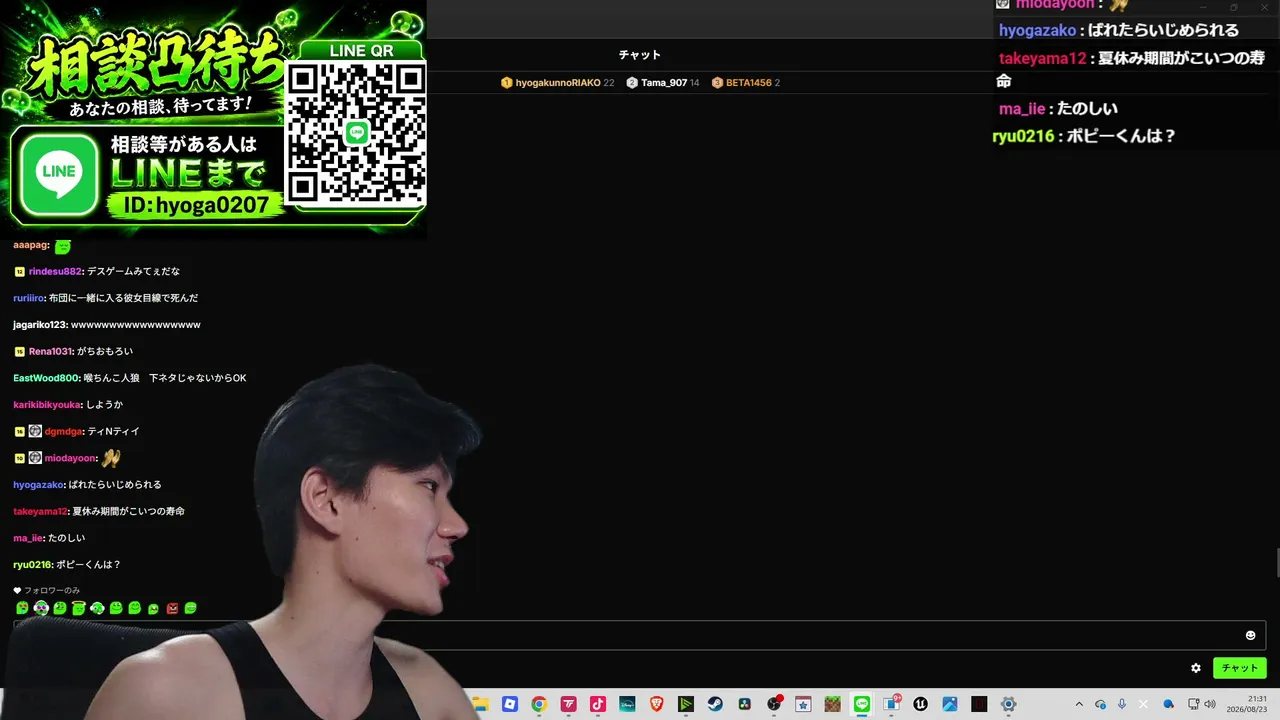The height and width of the screenshot is (720, 1280).
Task: Open the フォロワーのみ followers-only indicator
Action: [46, 591]
